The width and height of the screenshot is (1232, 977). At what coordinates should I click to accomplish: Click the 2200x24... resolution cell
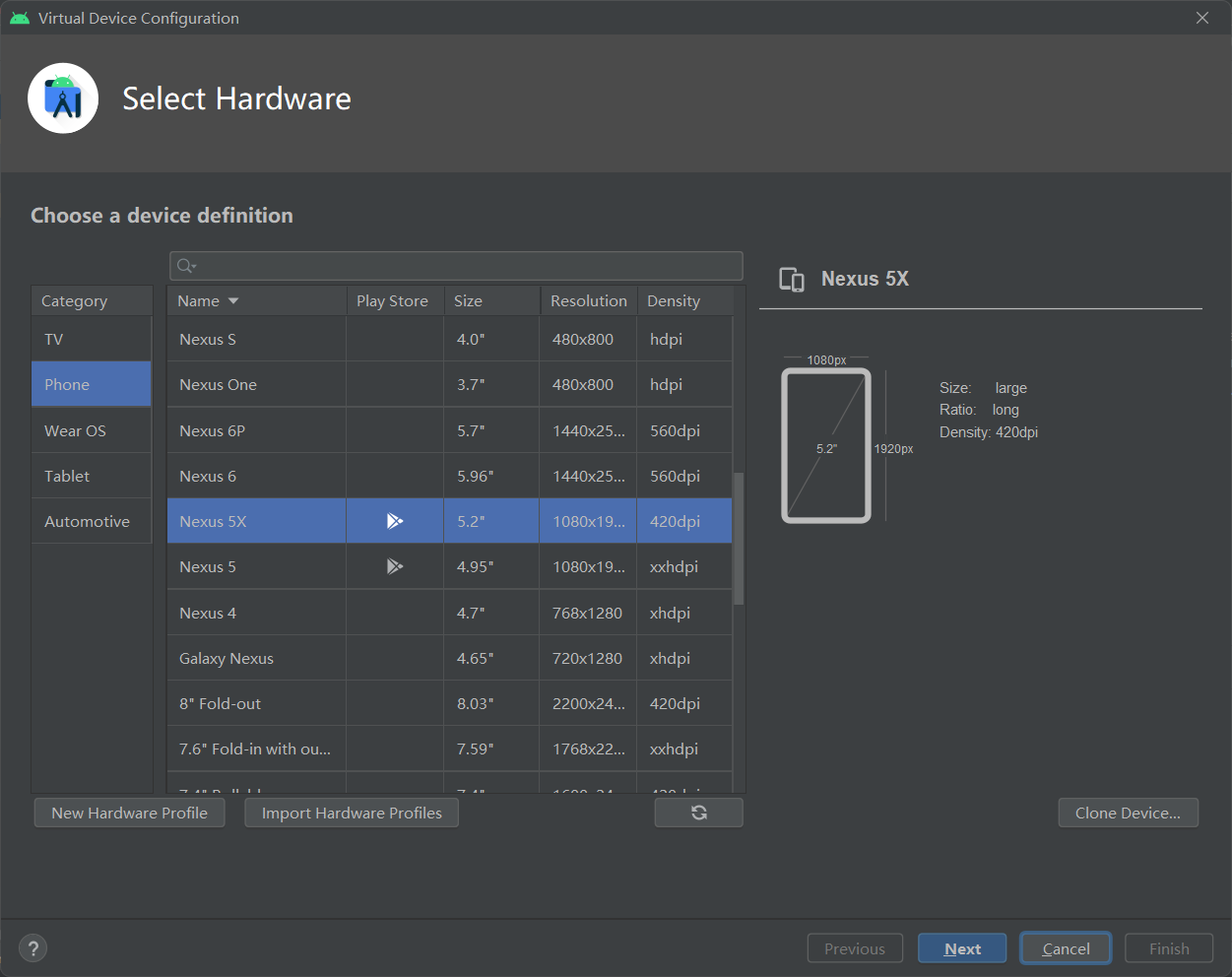[588, 703]
